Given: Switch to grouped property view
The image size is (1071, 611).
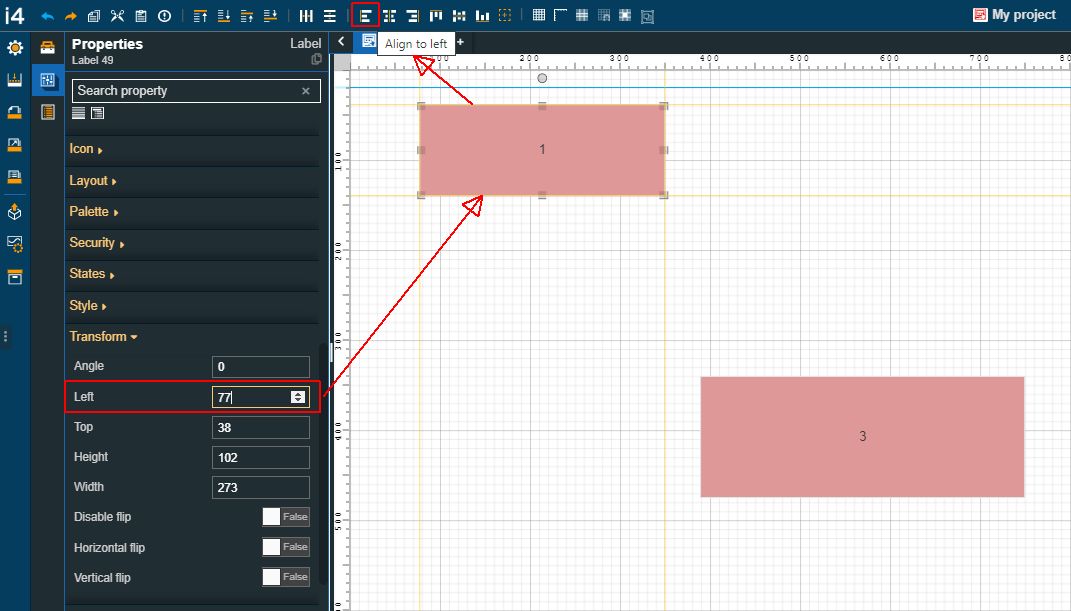Looking at the screenshot, I should click(x=98, y=113).
